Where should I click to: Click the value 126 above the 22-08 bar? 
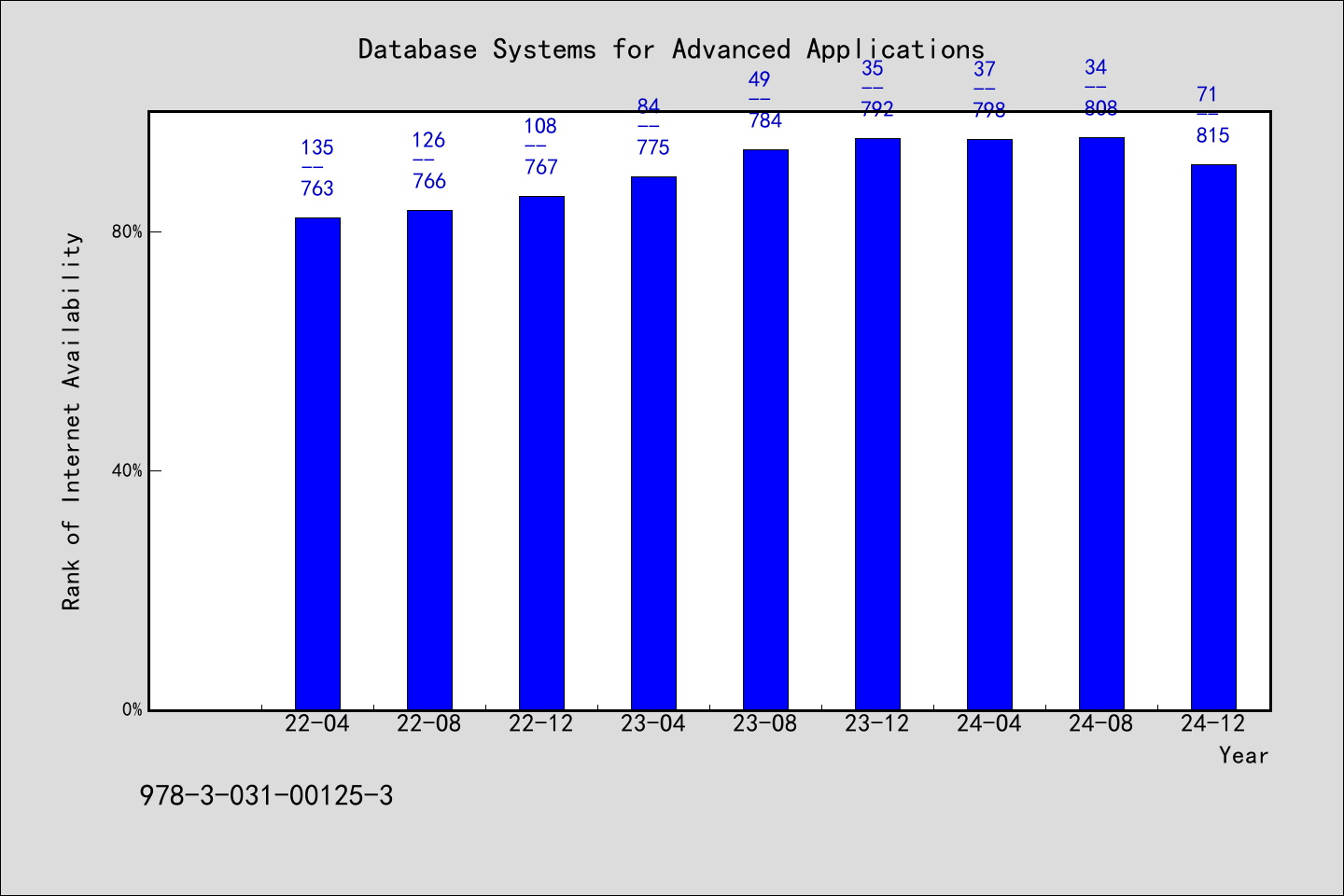[x=429, y=140]
